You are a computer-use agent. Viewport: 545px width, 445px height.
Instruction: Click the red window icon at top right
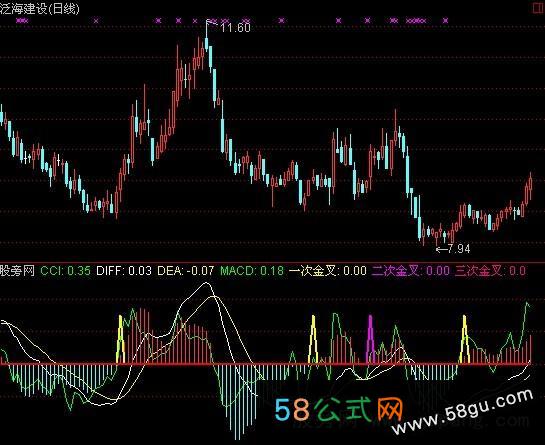(539, 8)
